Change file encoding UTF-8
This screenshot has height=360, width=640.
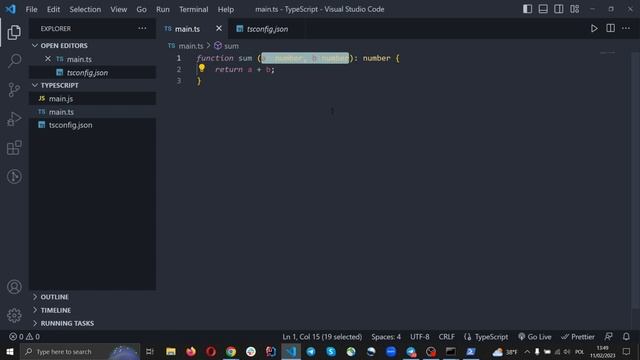tap(420, 337)
